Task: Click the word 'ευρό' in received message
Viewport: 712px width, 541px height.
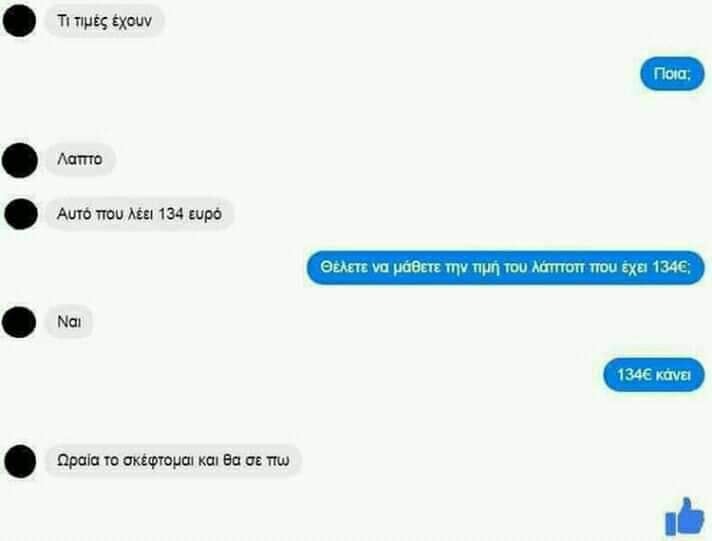Action: click(205, 214)
